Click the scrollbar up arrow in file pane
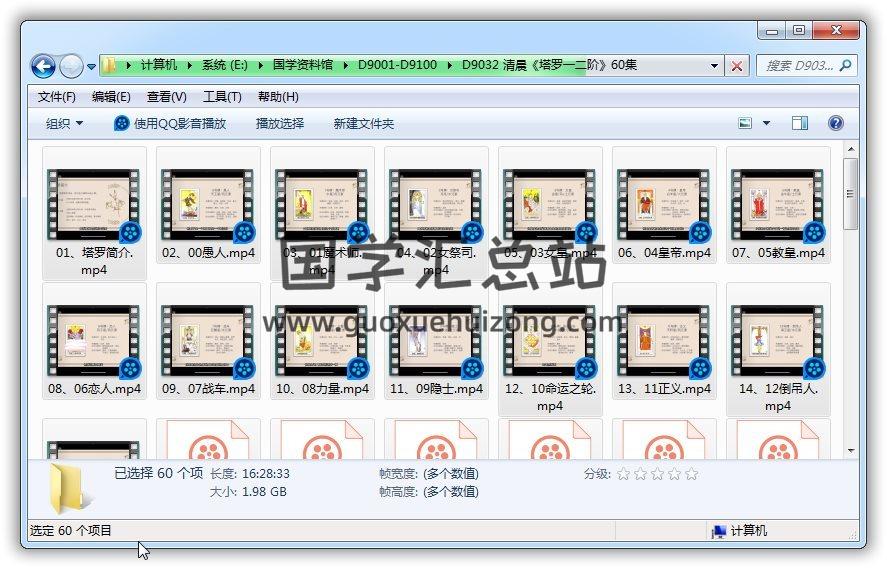This screenshot has width=887, height=573. coord(851,149)
